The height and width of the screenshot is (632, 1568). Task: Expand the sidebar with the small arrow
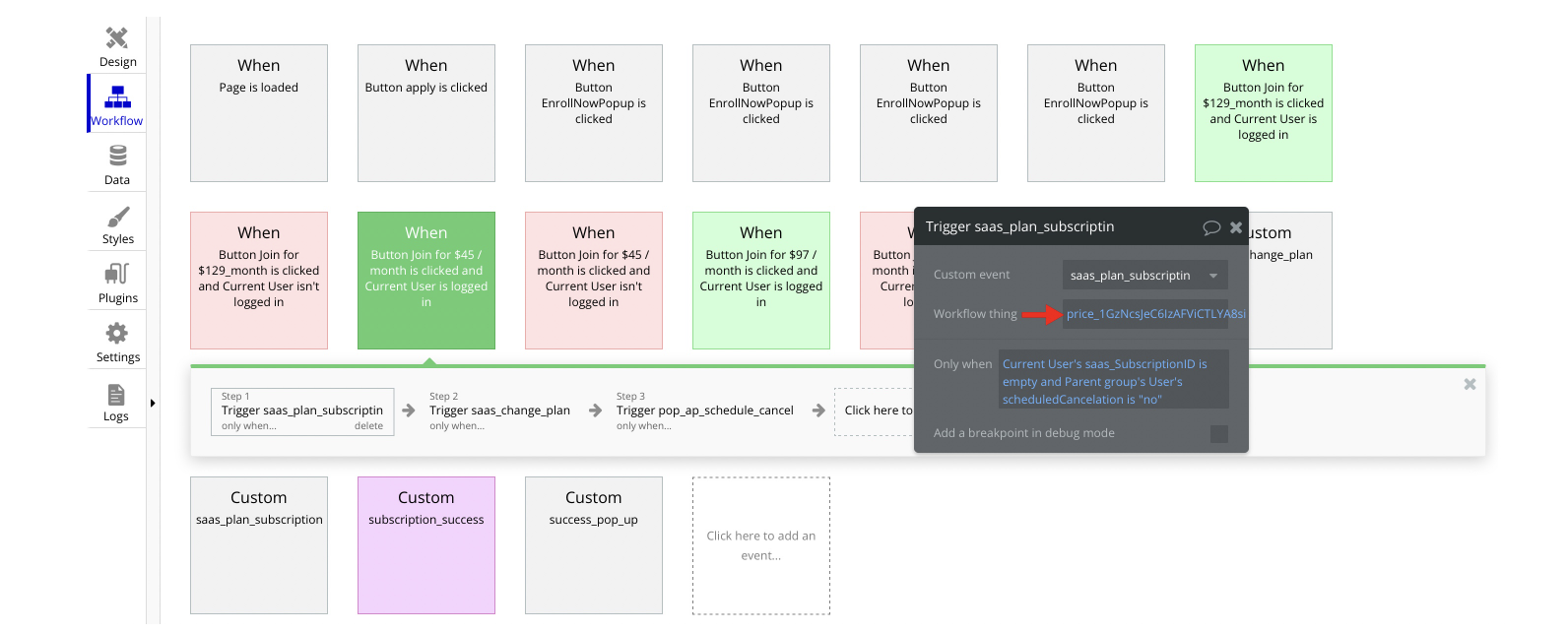coord(152,403)
